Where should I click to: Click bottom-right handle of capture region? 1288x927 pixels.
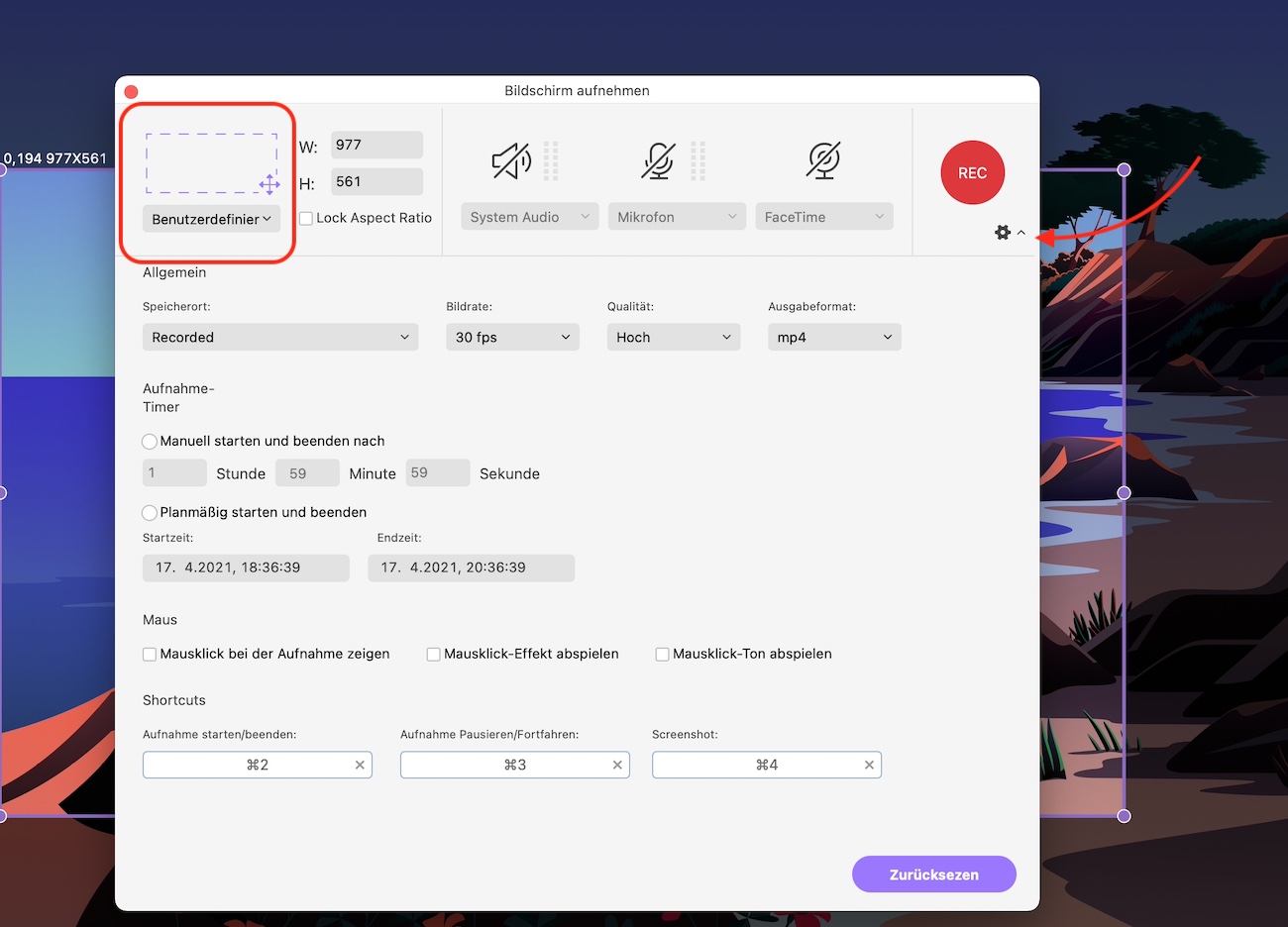[x=1124, y=816]
